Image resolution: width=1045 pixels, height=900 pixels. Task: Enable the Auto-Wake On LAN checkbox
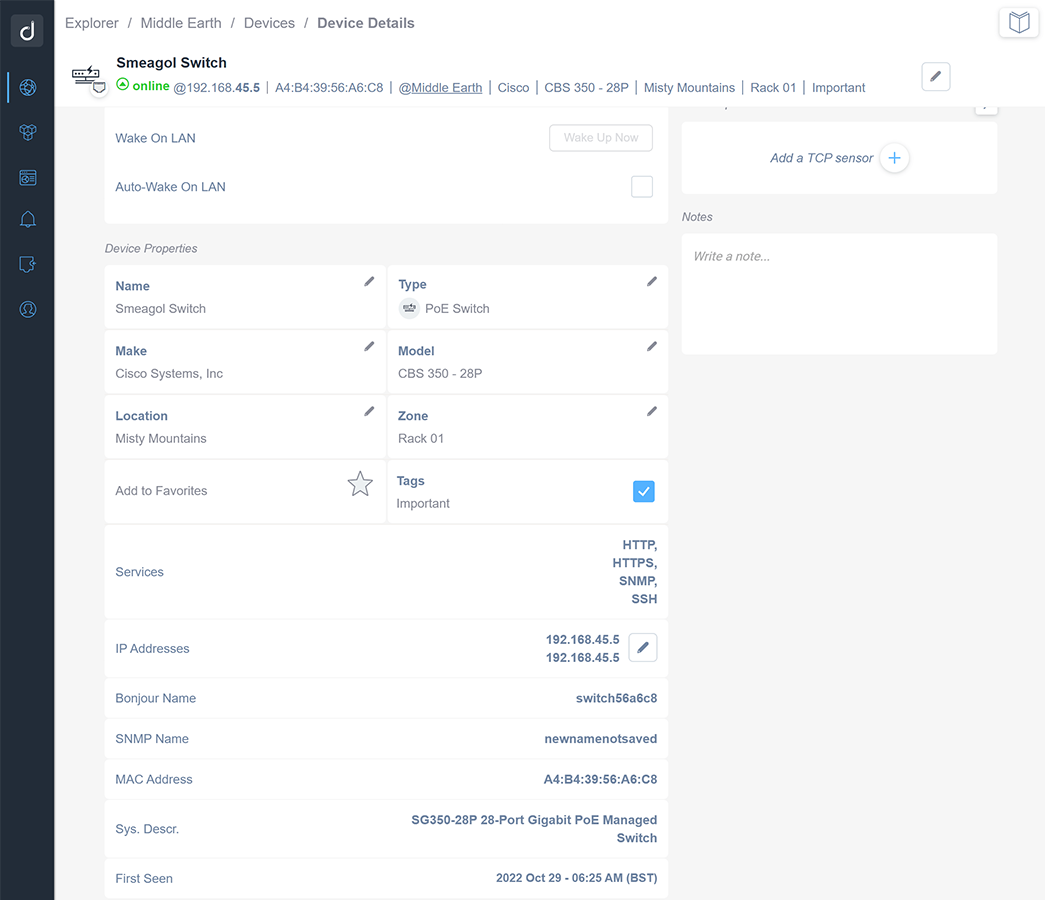[x=642, y=187]
